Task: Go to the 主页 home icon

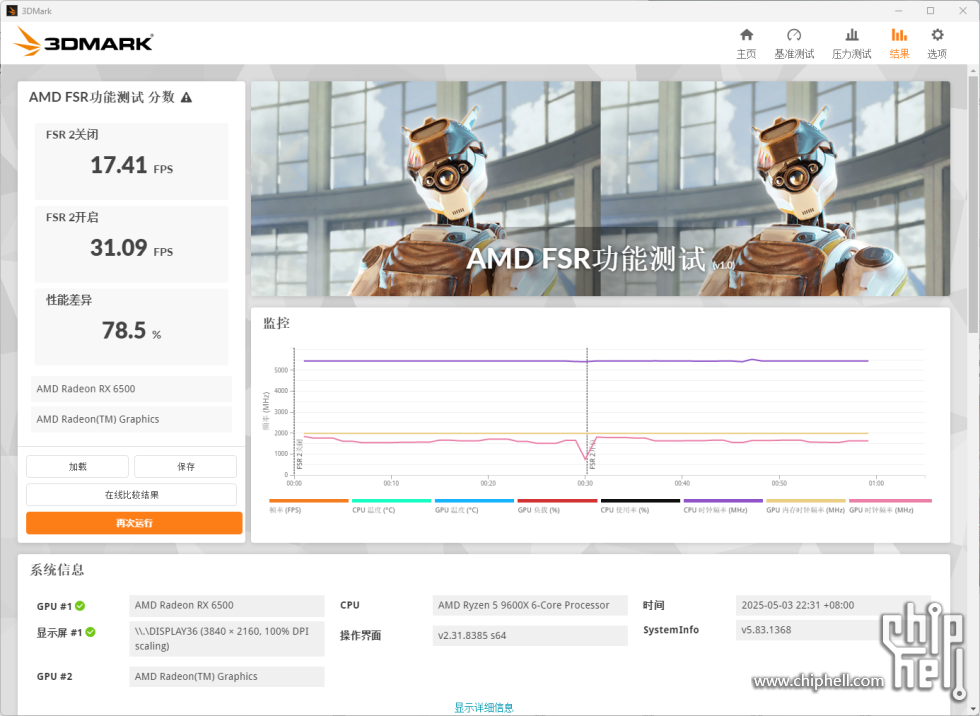Action: 746,35
